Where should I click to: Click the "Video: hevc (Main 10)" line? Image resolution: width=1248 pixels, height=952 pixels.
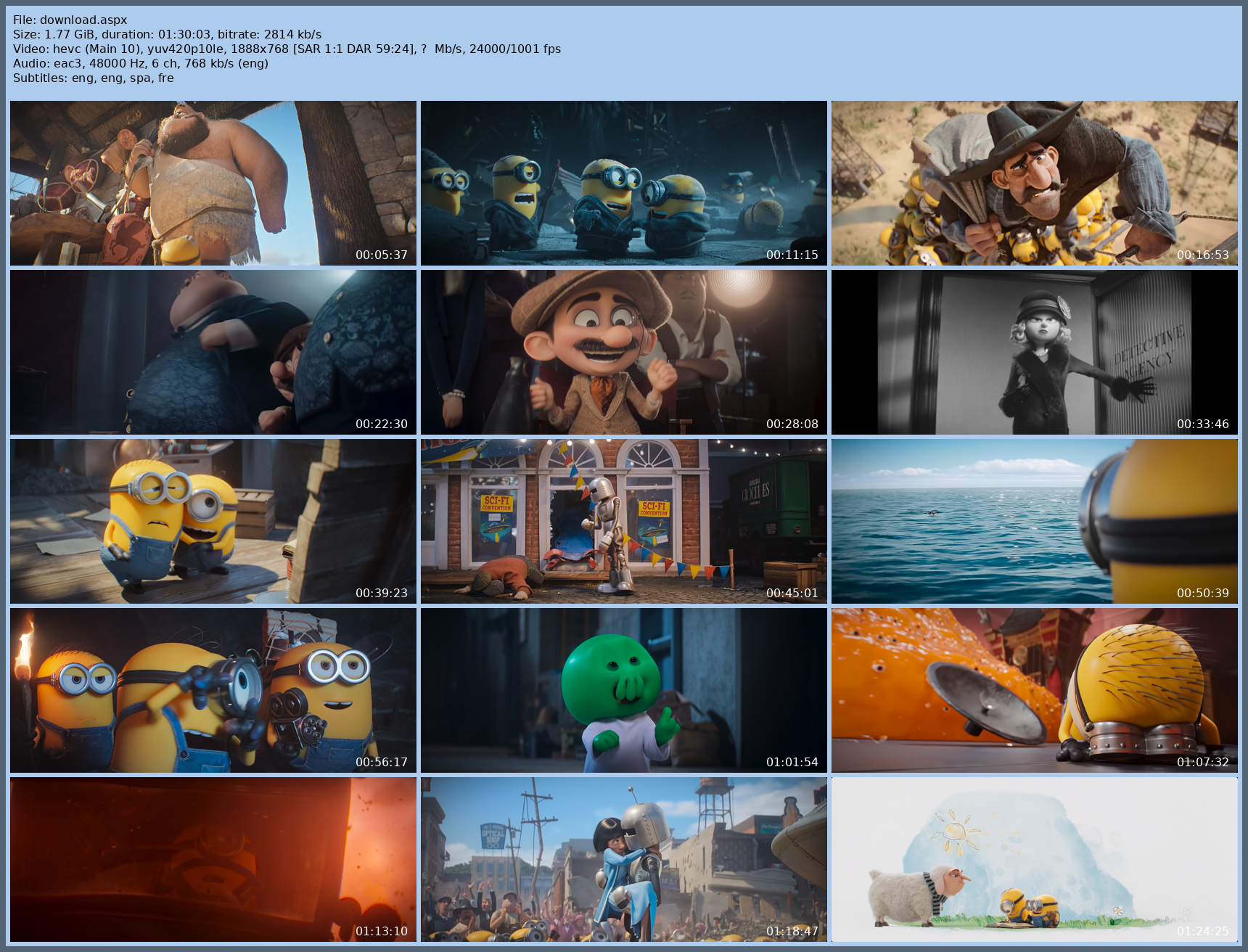pyautogui.click(x=287, y=49)
